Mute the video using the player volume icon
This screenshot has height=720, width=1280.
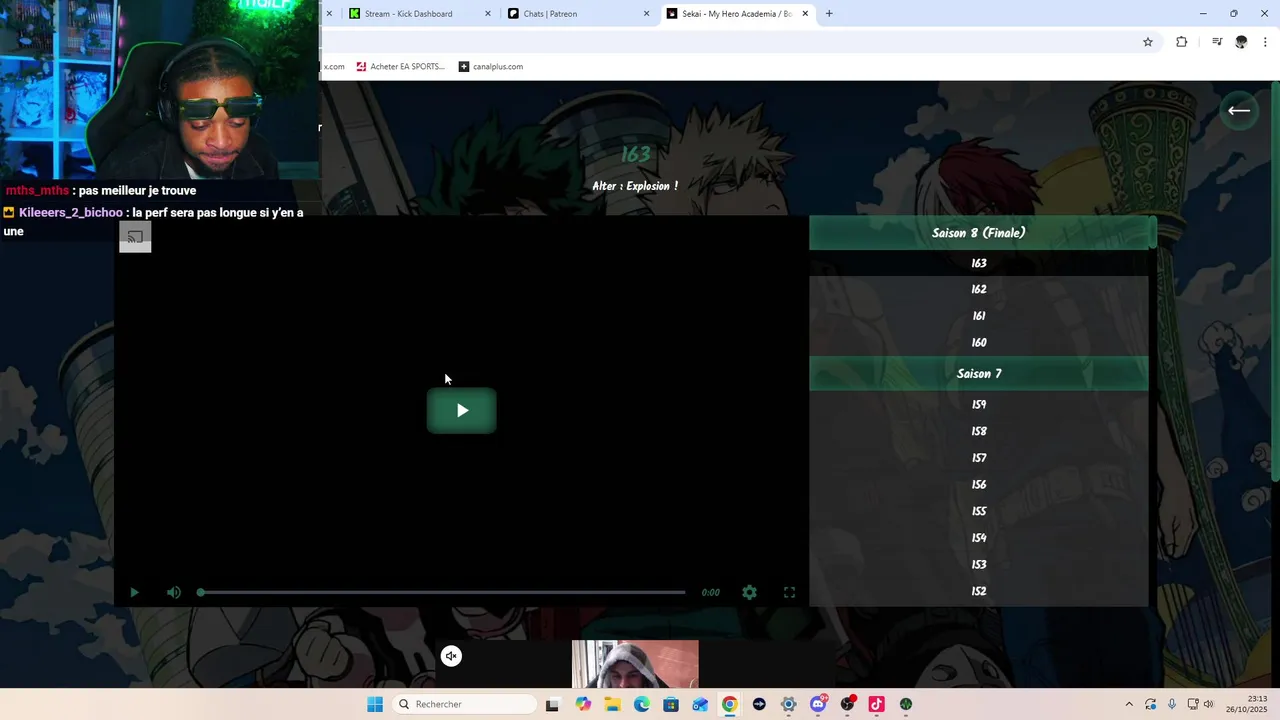click(x=174, y=592)
